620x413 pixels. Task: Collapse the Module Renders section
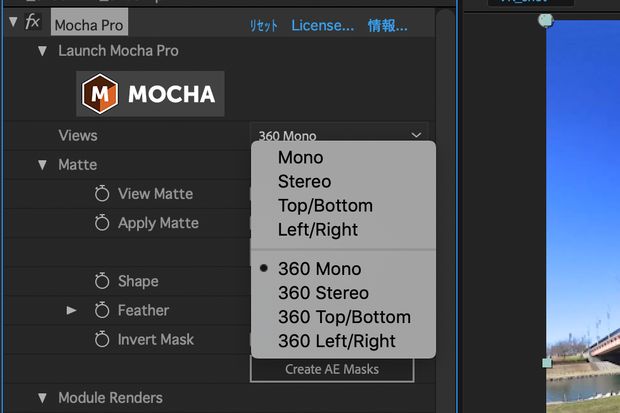pos(42,398)
